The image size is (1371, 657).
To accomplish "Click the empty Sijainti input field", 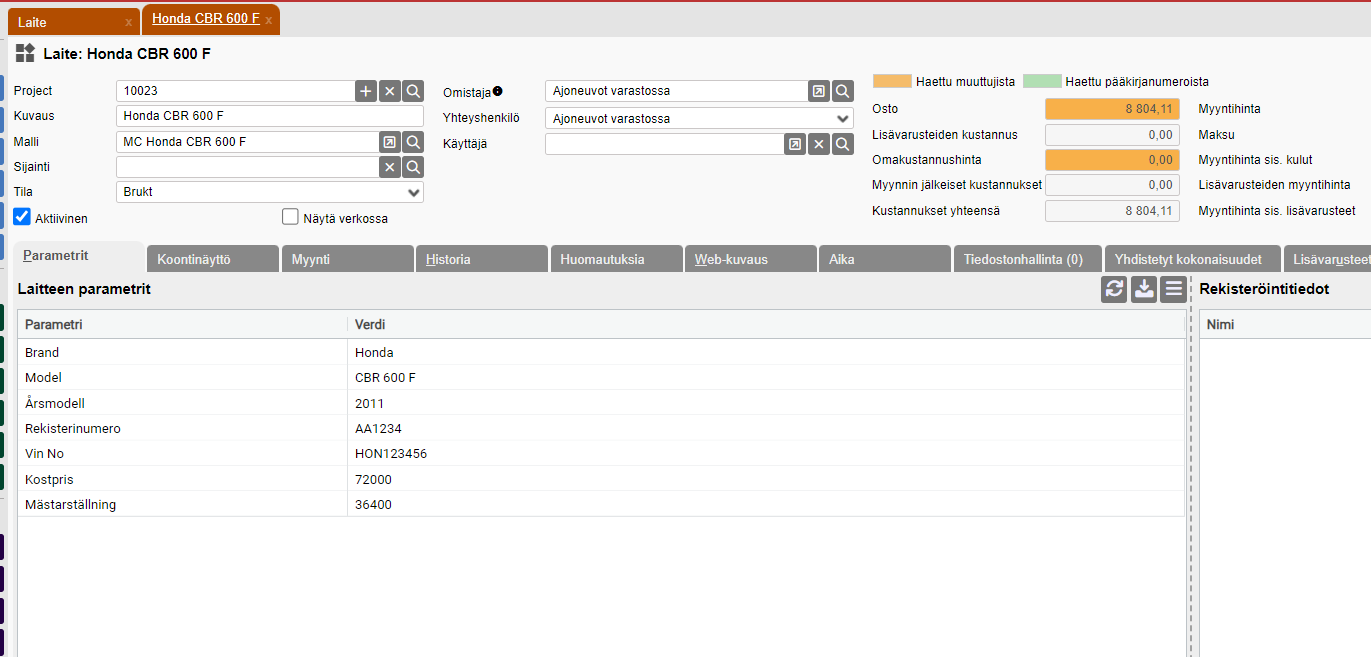I will click(247, 167).
